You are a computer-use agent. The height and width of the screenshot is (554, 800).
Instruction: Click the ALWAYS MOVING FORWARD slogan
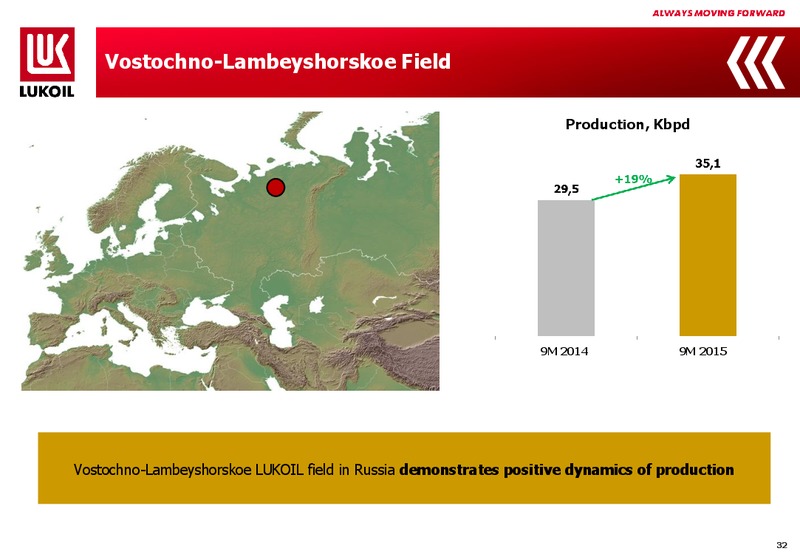718,13
